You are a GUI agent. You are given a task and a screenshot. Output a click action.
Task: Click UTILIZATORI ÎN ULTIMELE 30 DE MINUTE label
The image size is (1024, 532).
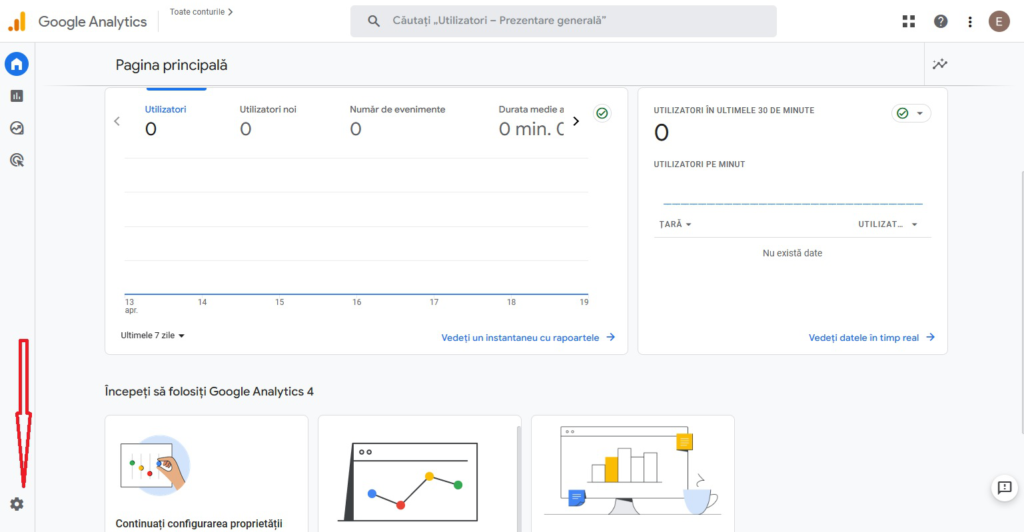[734, 110]
